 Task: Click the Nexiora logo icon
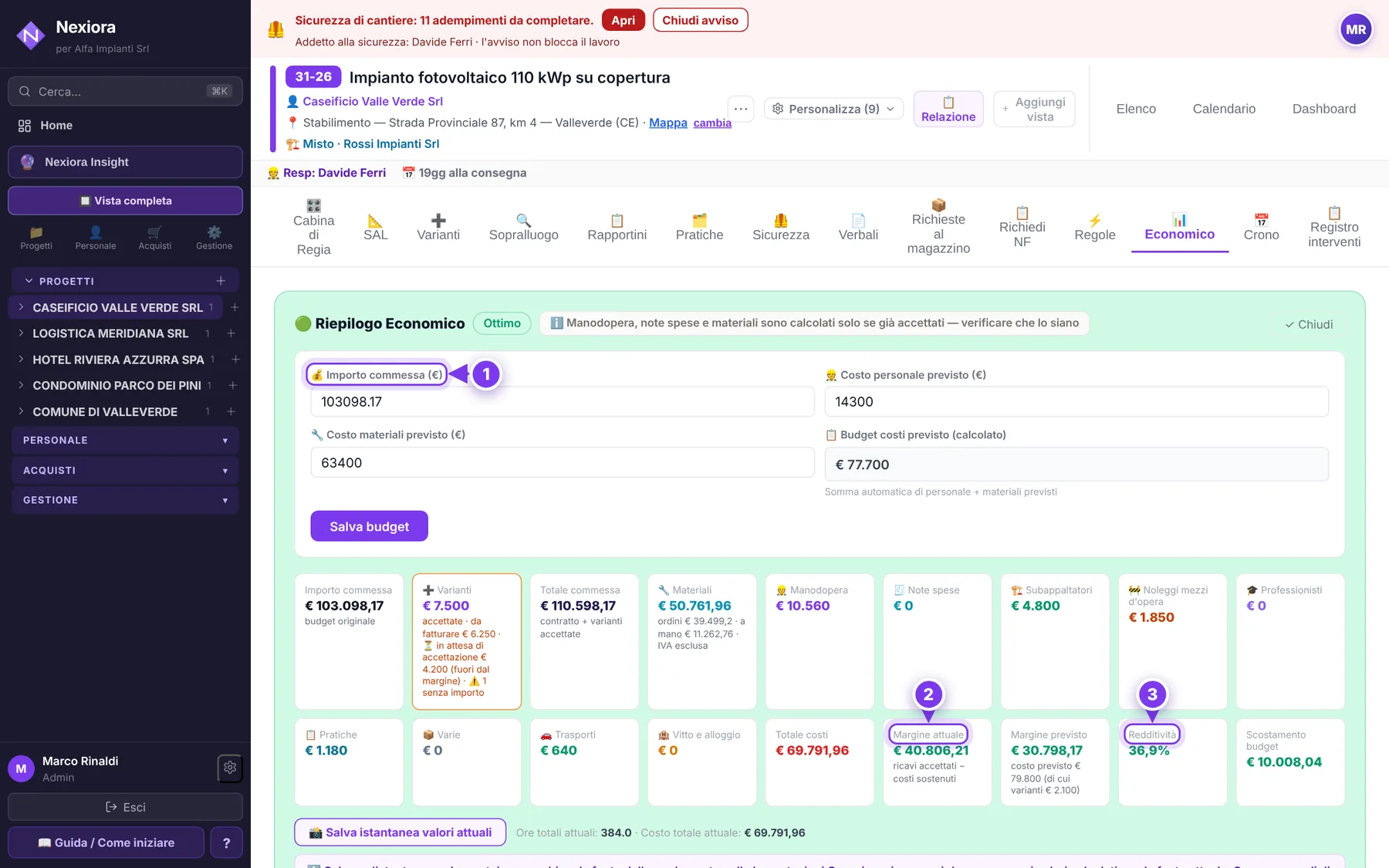pyautogui.click(x=31, y=35)
